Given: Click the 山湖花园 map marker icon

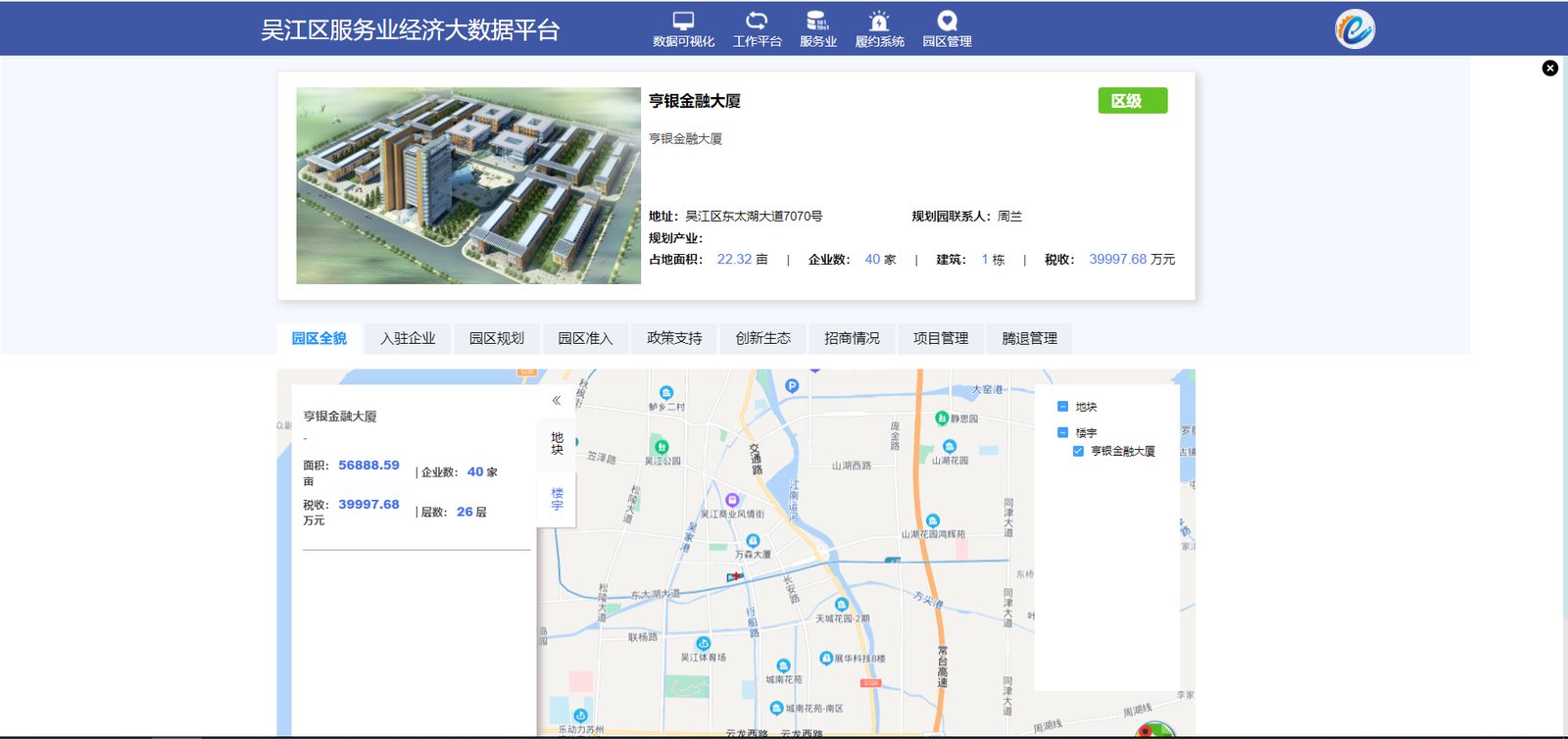Looking at the screenshot, I should 950,447.
